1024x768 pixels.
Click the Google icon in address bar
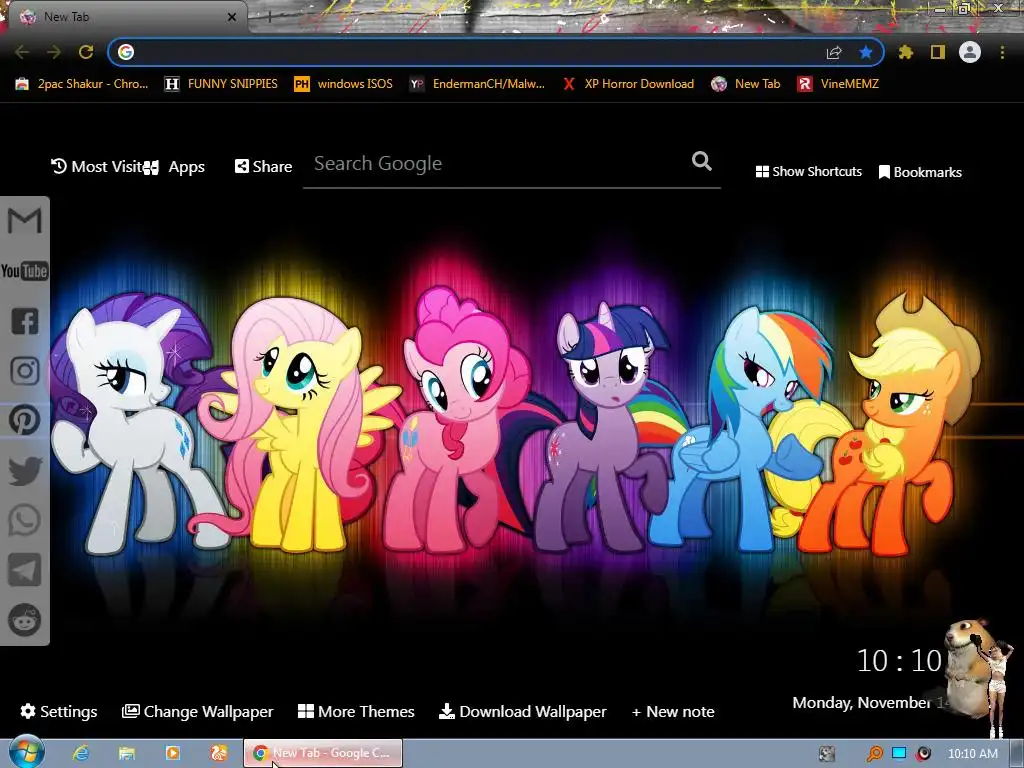pos(126,52)
